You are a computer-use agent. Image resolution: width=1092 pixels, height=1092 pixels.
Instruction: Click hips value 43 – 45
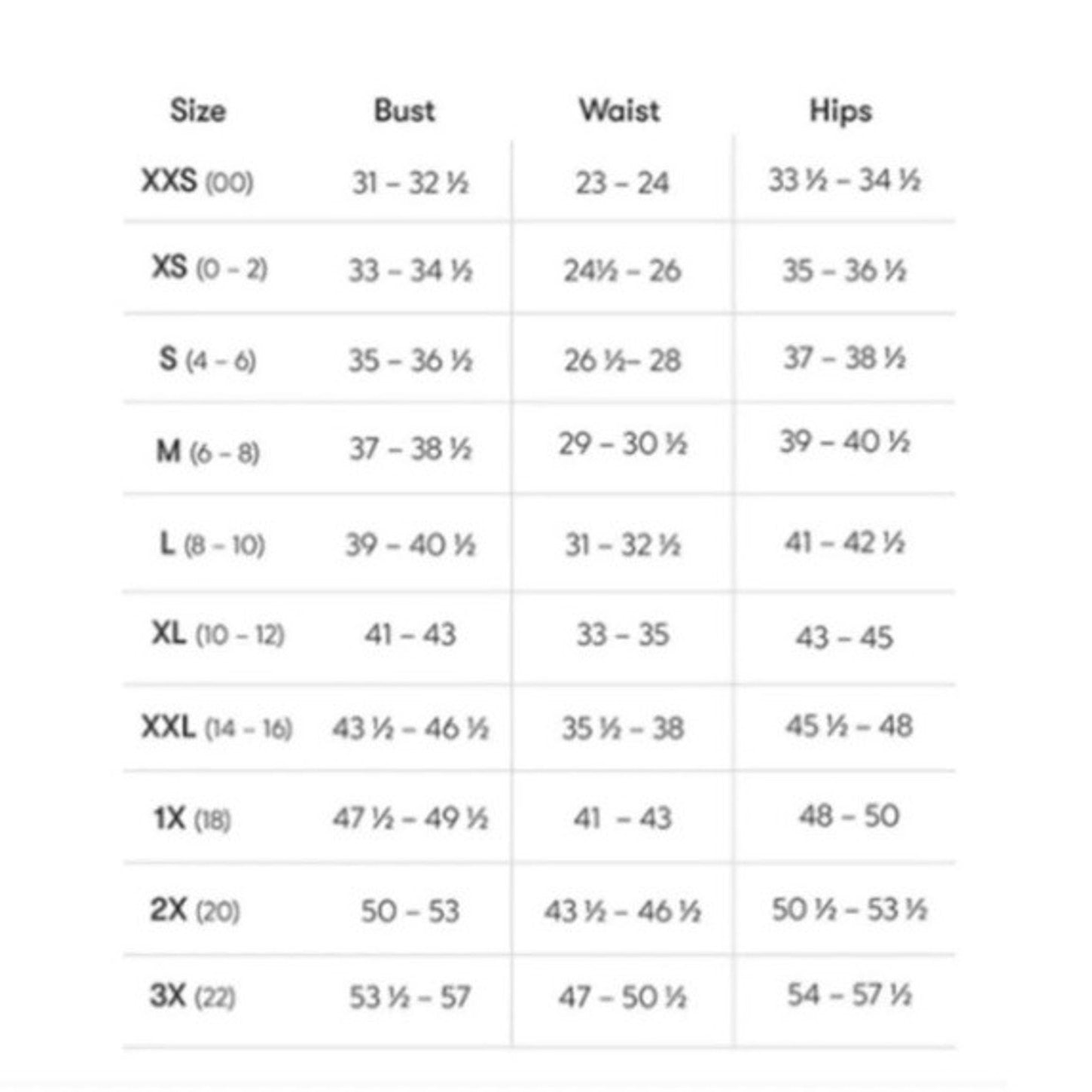coord(844,638)
